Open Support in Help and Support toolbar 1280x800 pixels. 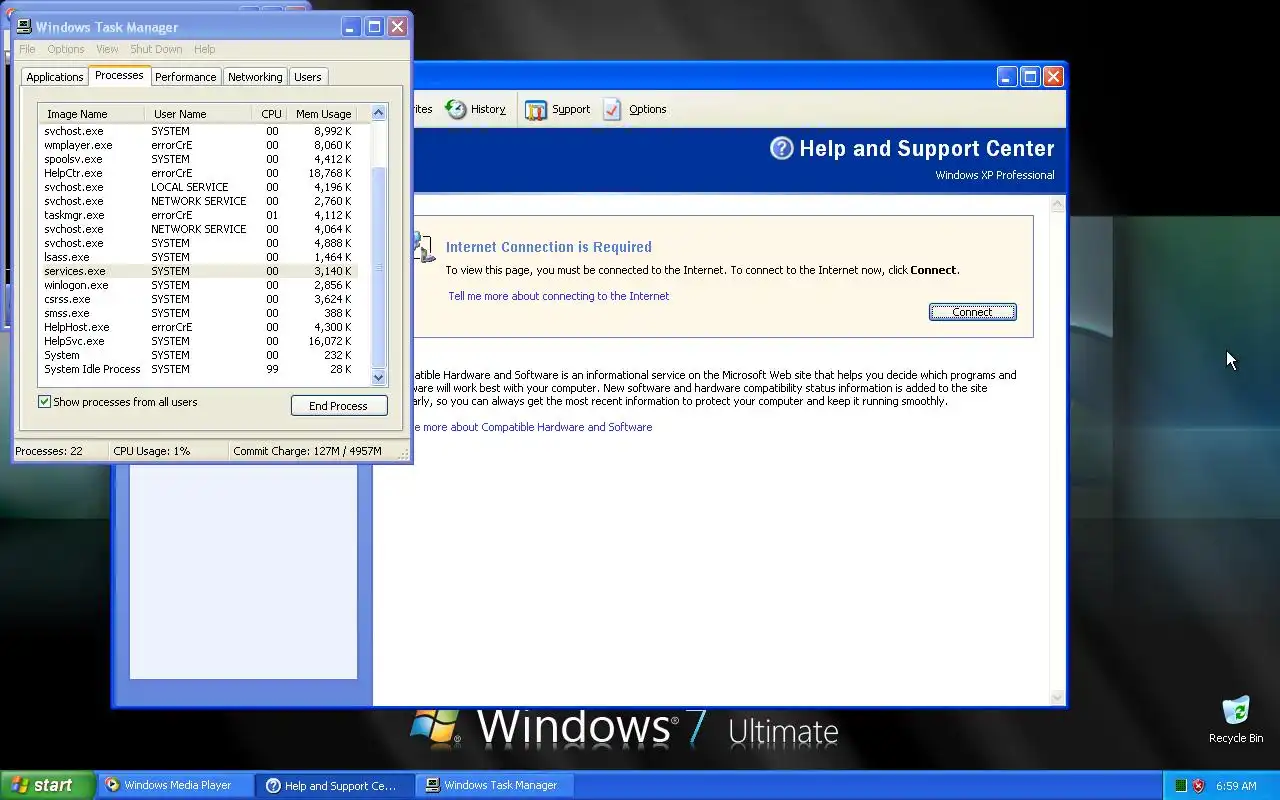(x=558, y=109)
